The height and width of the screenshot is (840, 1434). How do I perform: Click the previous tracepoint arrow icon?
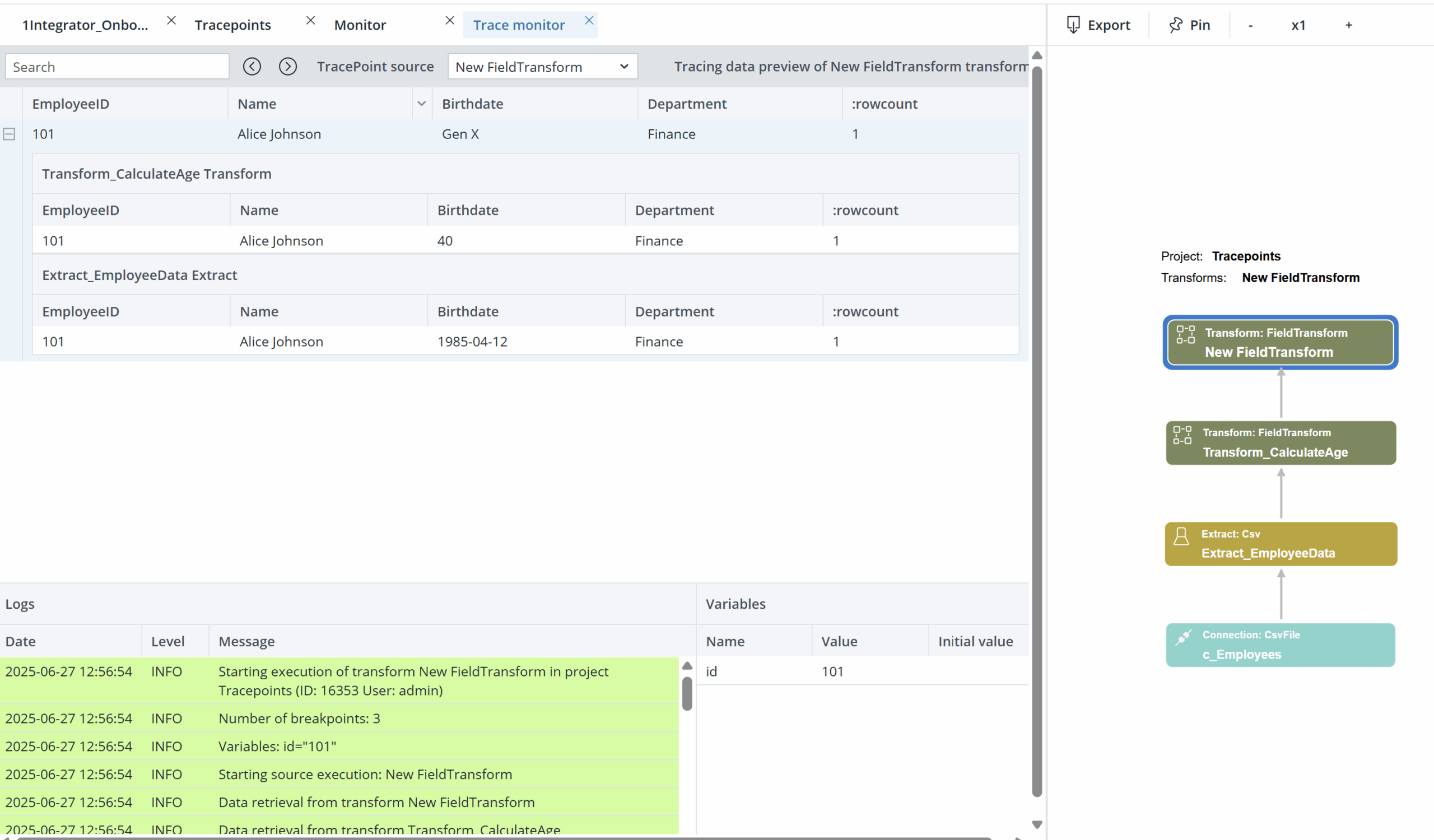[x=252, y=67]
